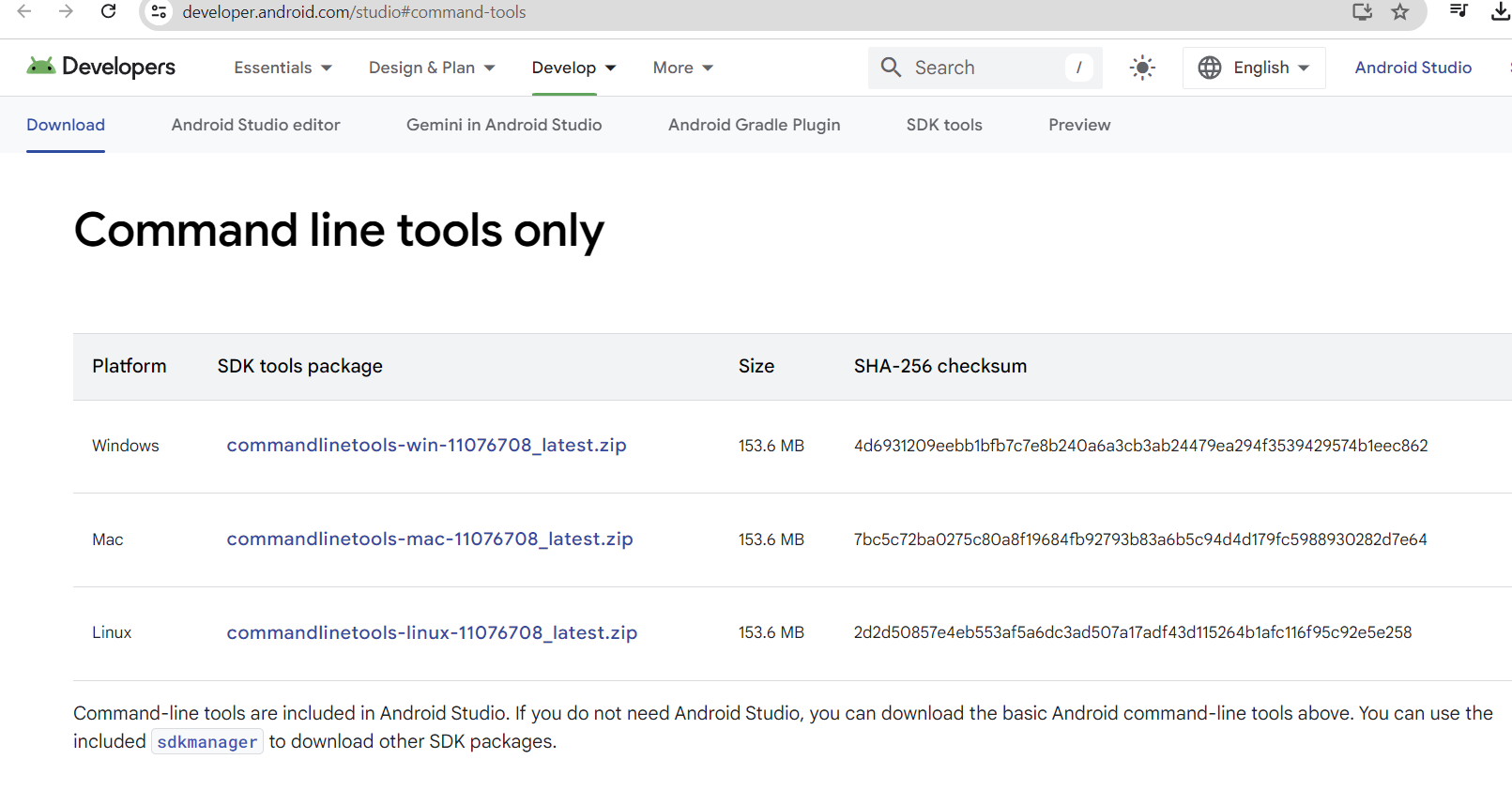Toggle light/dark theme sun icon

click(x=1142, y=68)
